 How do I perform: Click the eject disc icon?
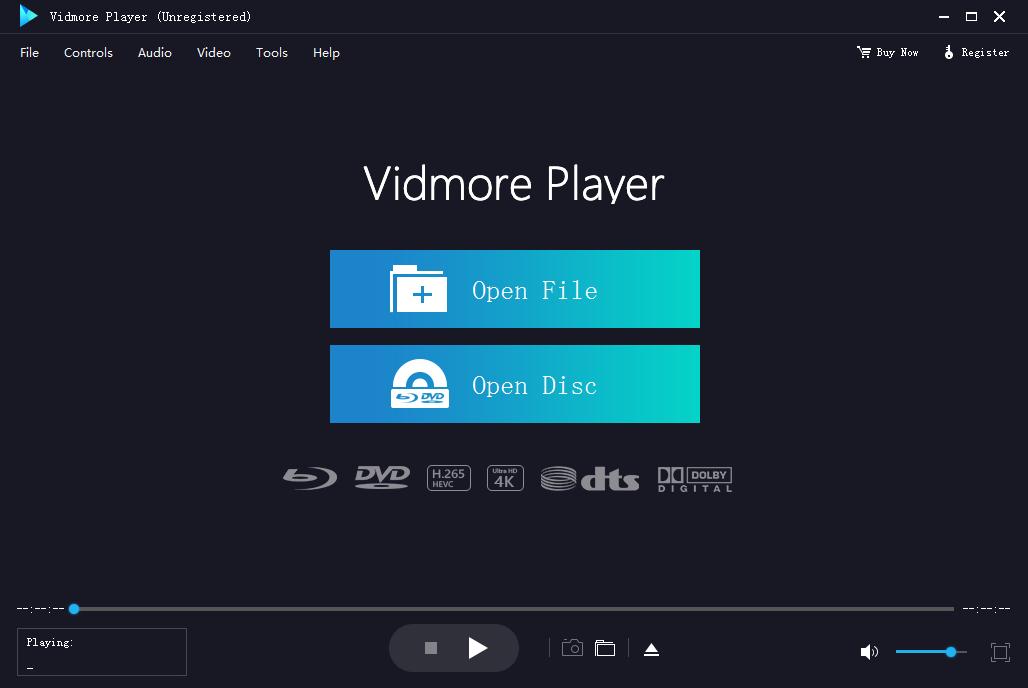651,648
